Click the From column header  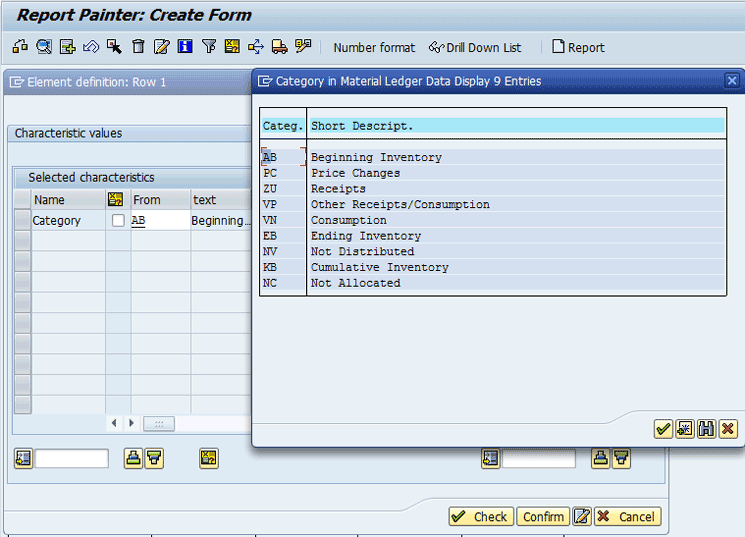(x=161, y=200)
